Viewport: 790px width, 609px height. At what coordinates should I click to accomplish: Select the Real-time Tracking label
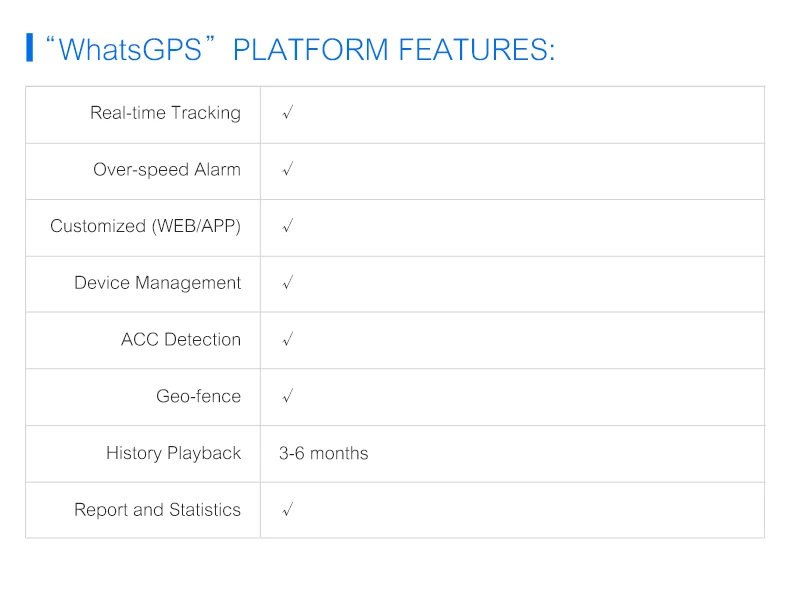(x=165, y=113)
